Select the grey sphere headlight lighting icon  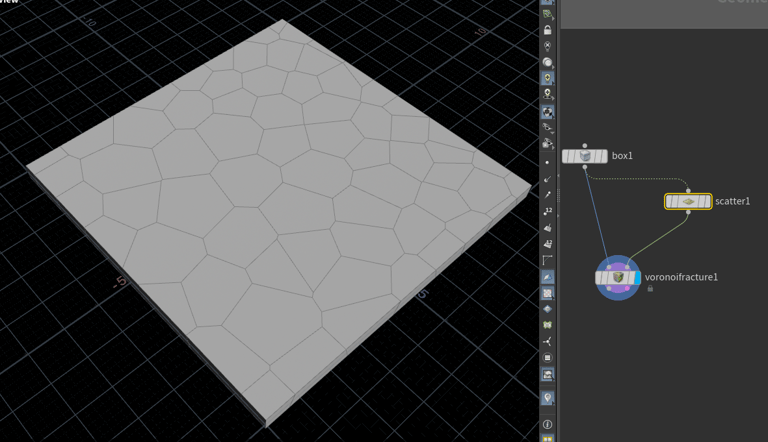(548, 62)
